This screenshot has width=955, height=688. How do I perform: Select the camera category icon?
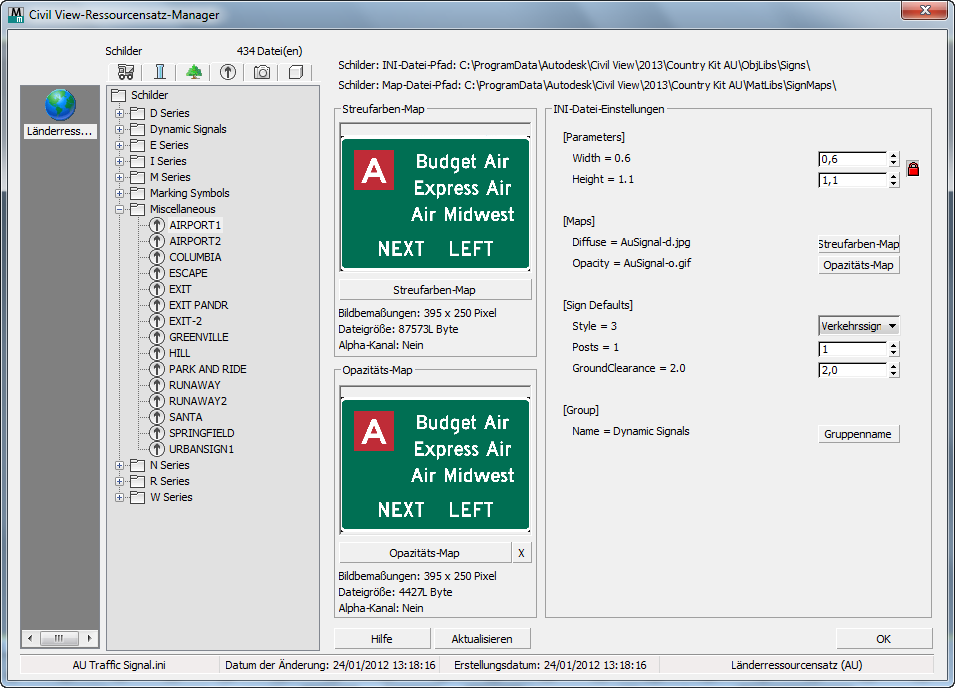tap(262, 72)
